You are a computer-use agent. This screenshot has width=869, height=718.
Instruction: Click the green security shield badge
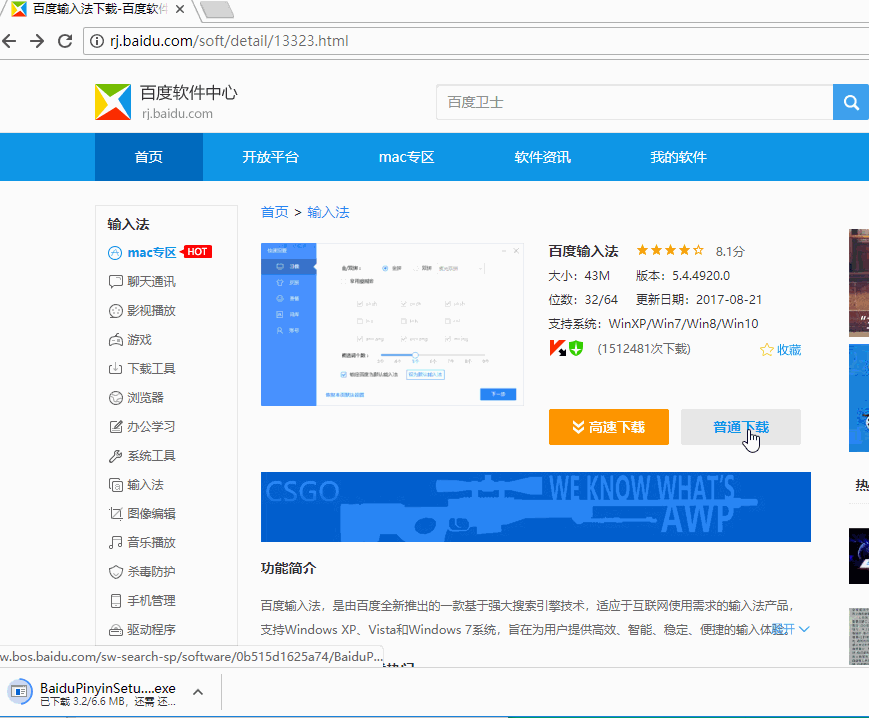[x=576, y=348]
